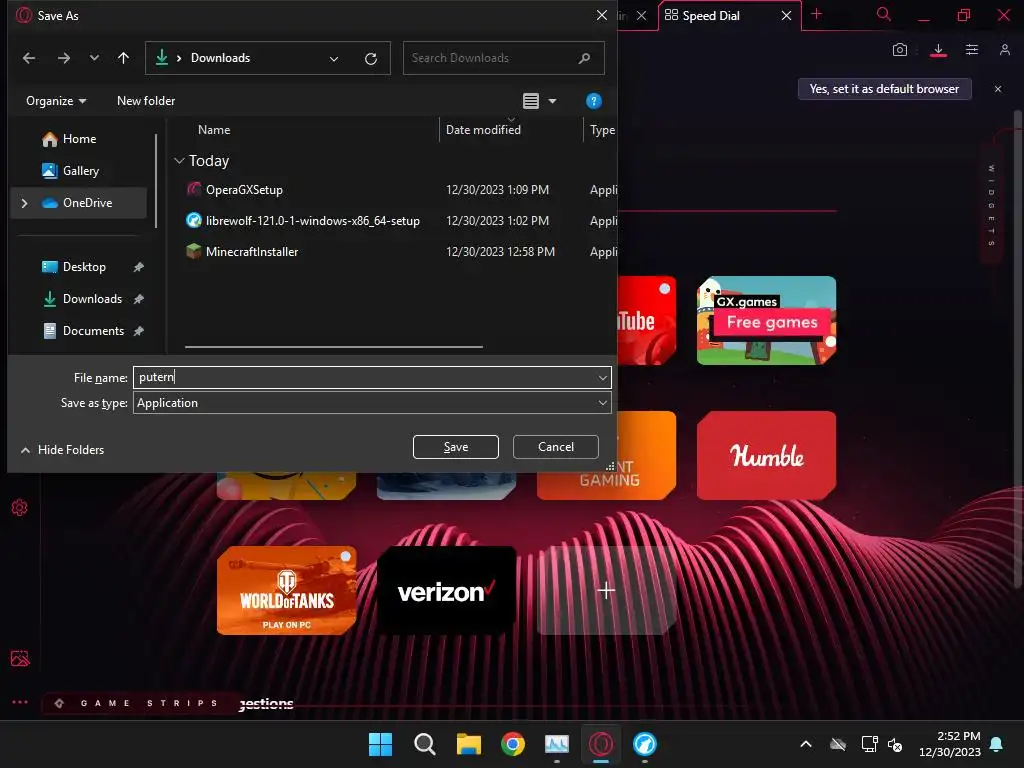Click the File name text box
The width and height of the screenshot is (1024, 768).
point(364,377)
